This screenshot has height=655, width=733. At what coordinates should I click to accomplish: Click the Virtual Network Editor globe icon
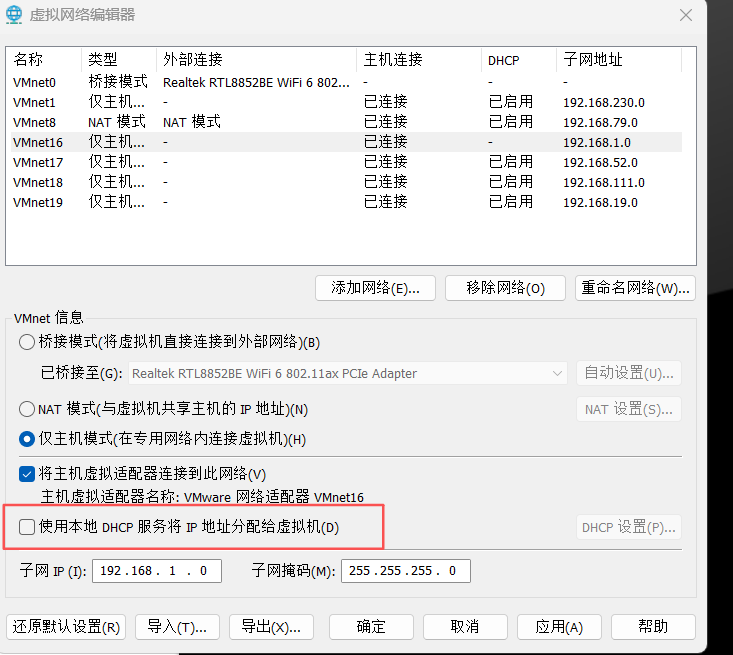coord(14,14)
